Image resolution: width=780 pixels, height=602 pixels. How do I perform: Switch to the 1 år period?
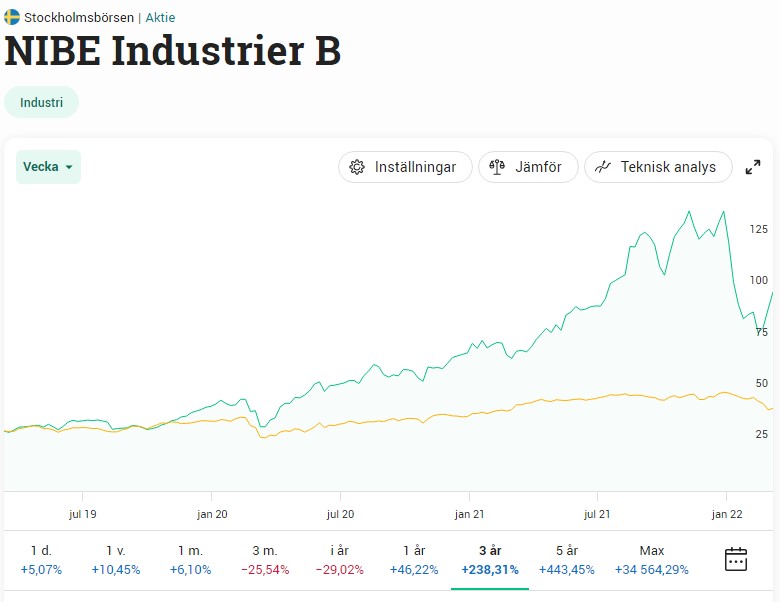tap(415, 560)
